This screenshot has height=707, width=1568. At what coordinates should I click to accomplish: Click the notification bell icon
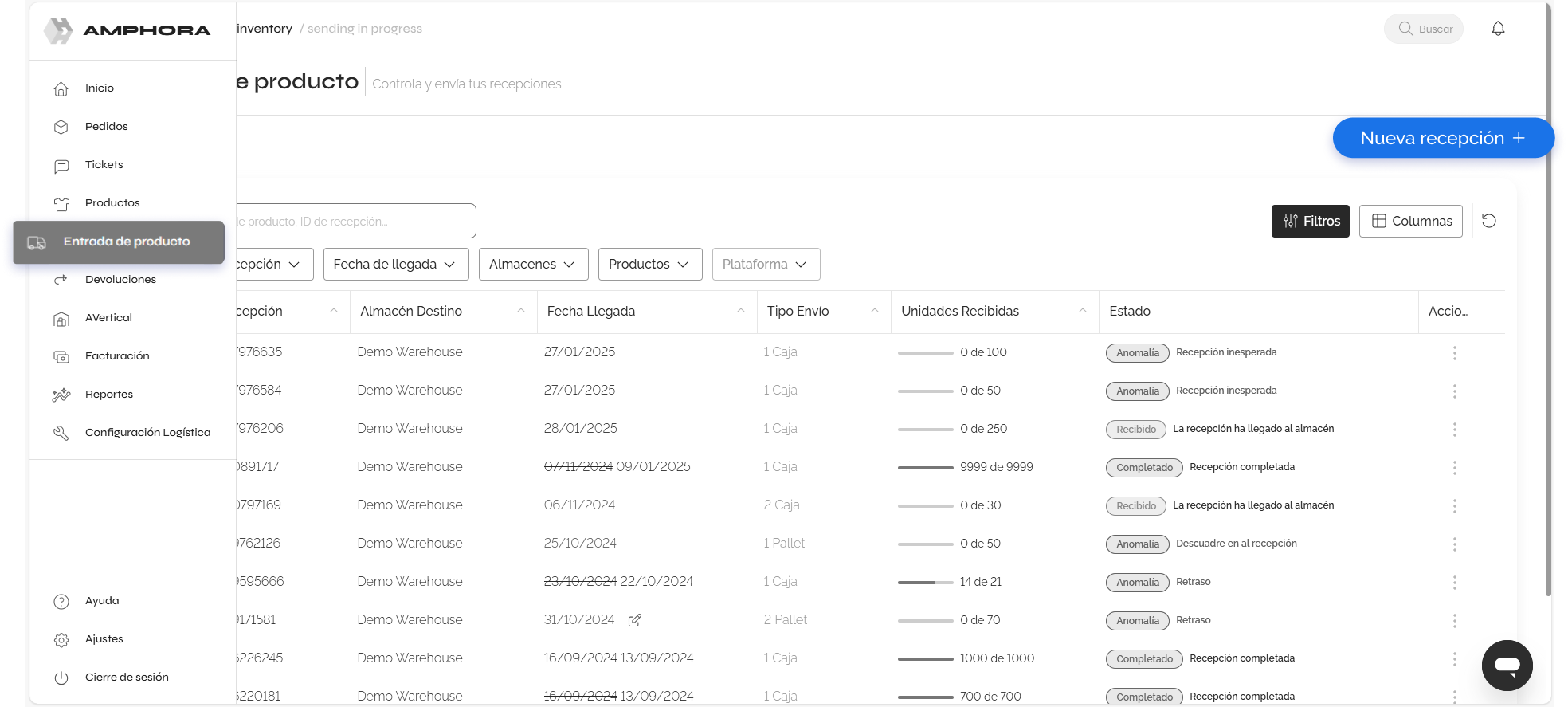pos(1498,29)
